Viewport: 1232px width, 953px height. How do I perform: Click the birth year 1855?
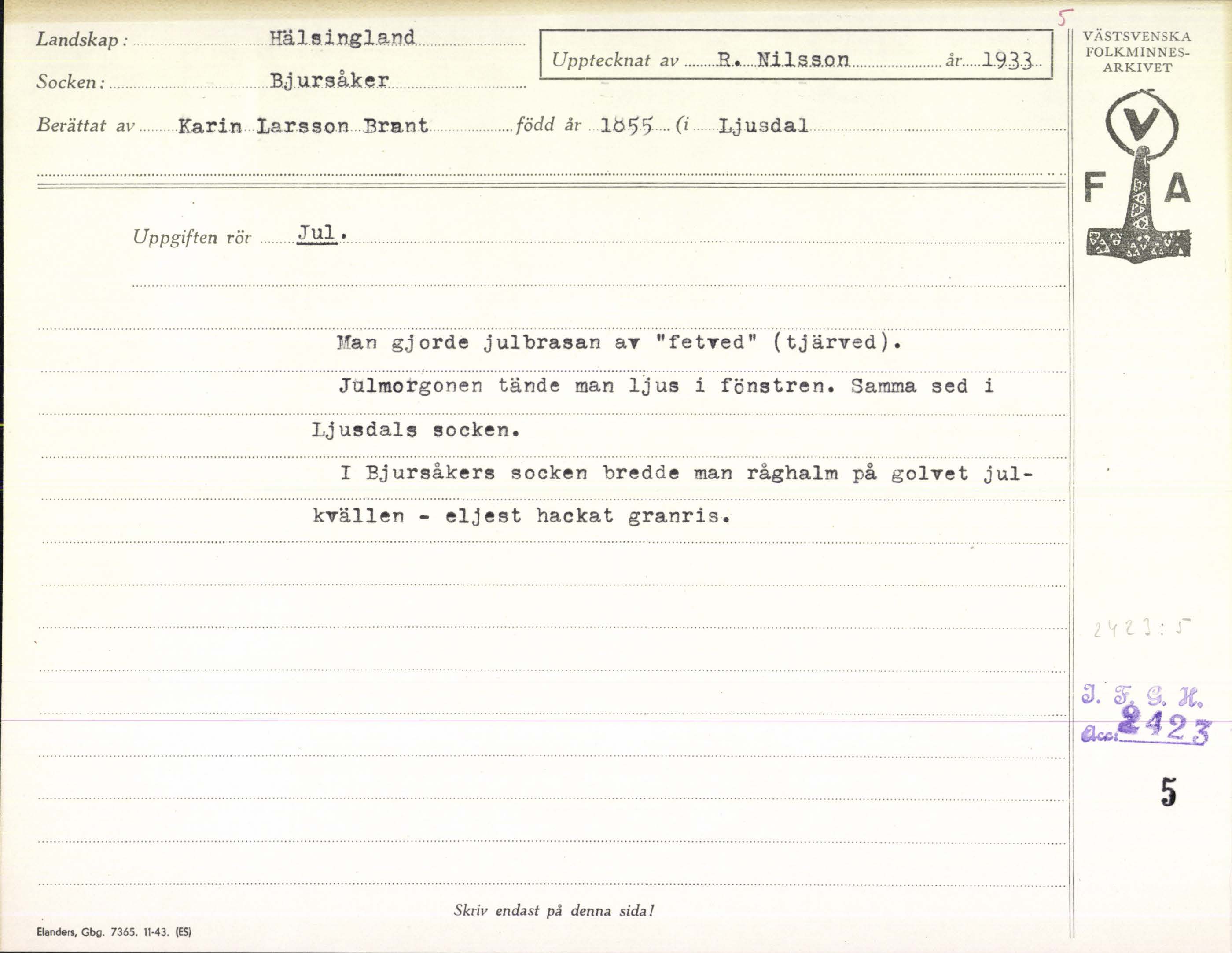(625, 126)
